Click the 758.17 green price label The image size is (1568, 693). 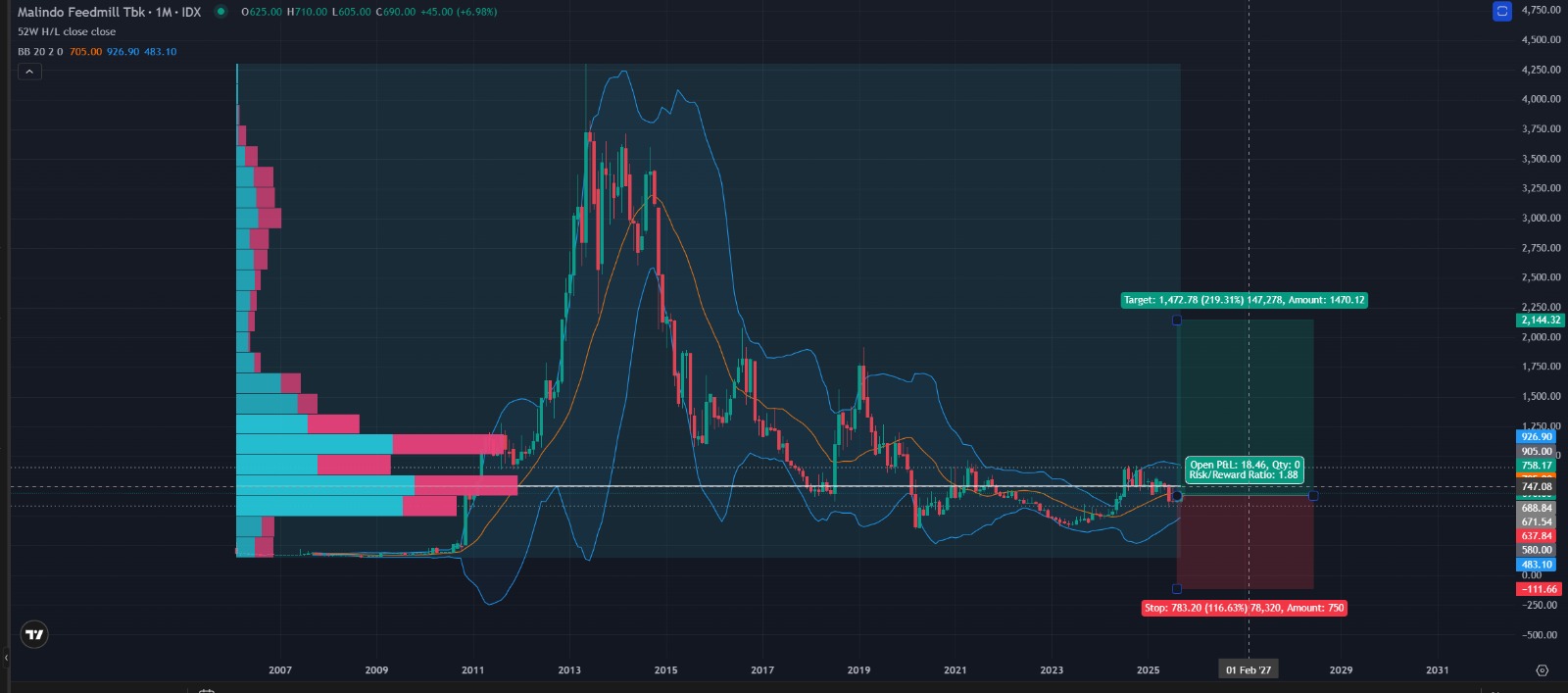pyautogui.click(x=1537, y=466)
